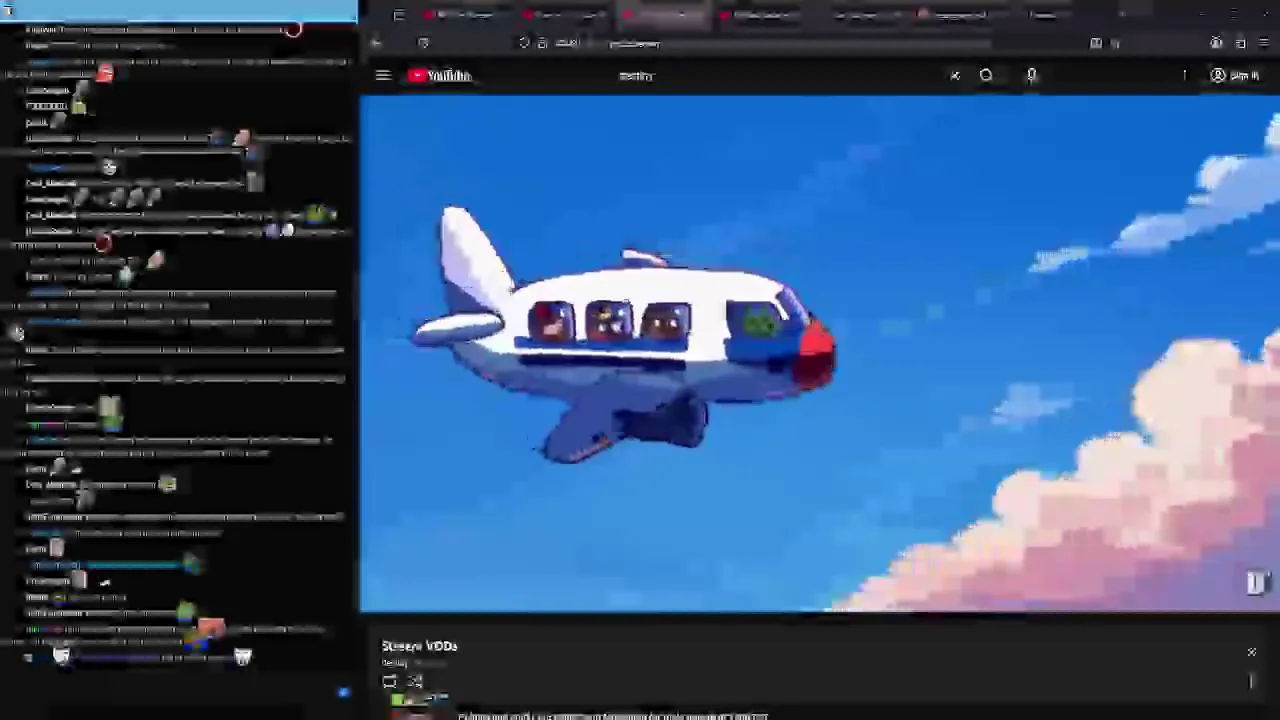Open YouTube settings three-dot menu
Screen dimensions: 1280x720
click(x=1184, y=75)
